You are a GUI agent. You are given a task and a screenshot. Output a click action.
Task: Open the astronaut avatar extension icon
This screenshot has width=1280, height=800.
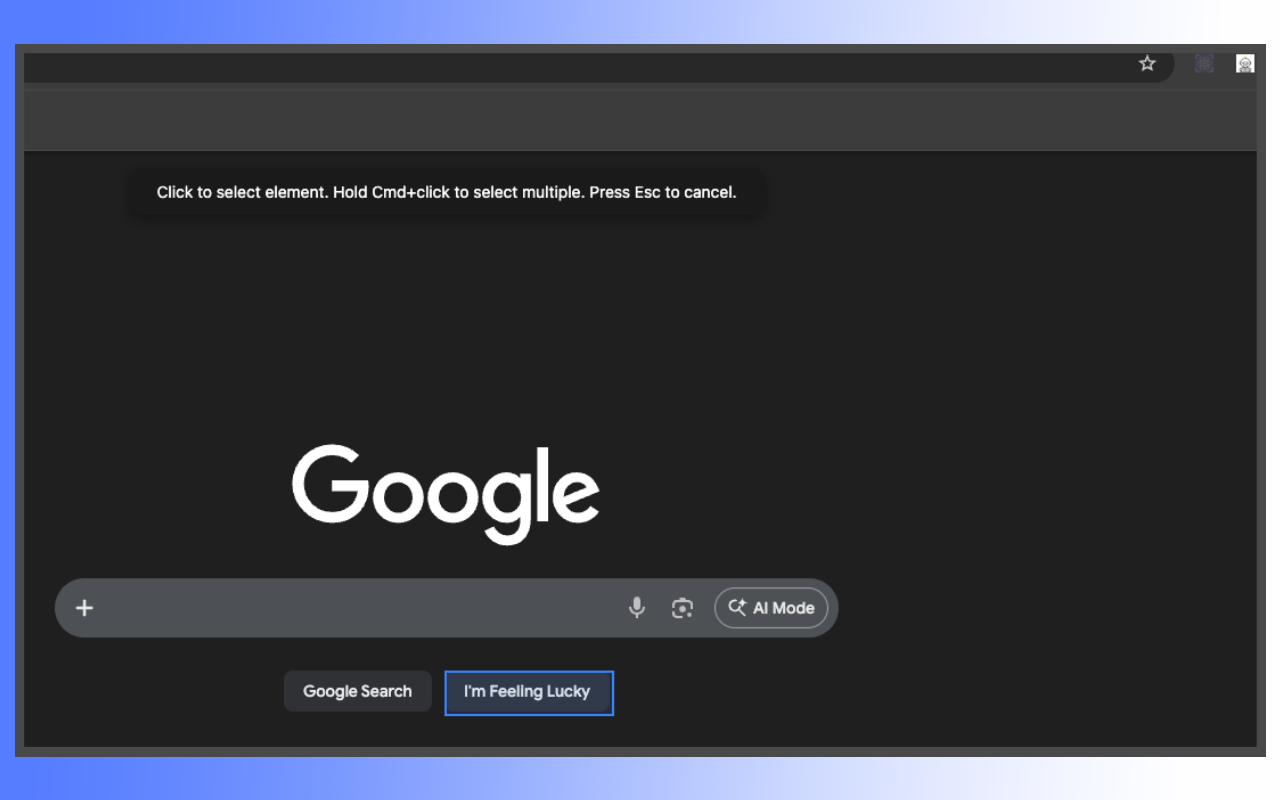pyautogui.click(x=1245, y=64)
